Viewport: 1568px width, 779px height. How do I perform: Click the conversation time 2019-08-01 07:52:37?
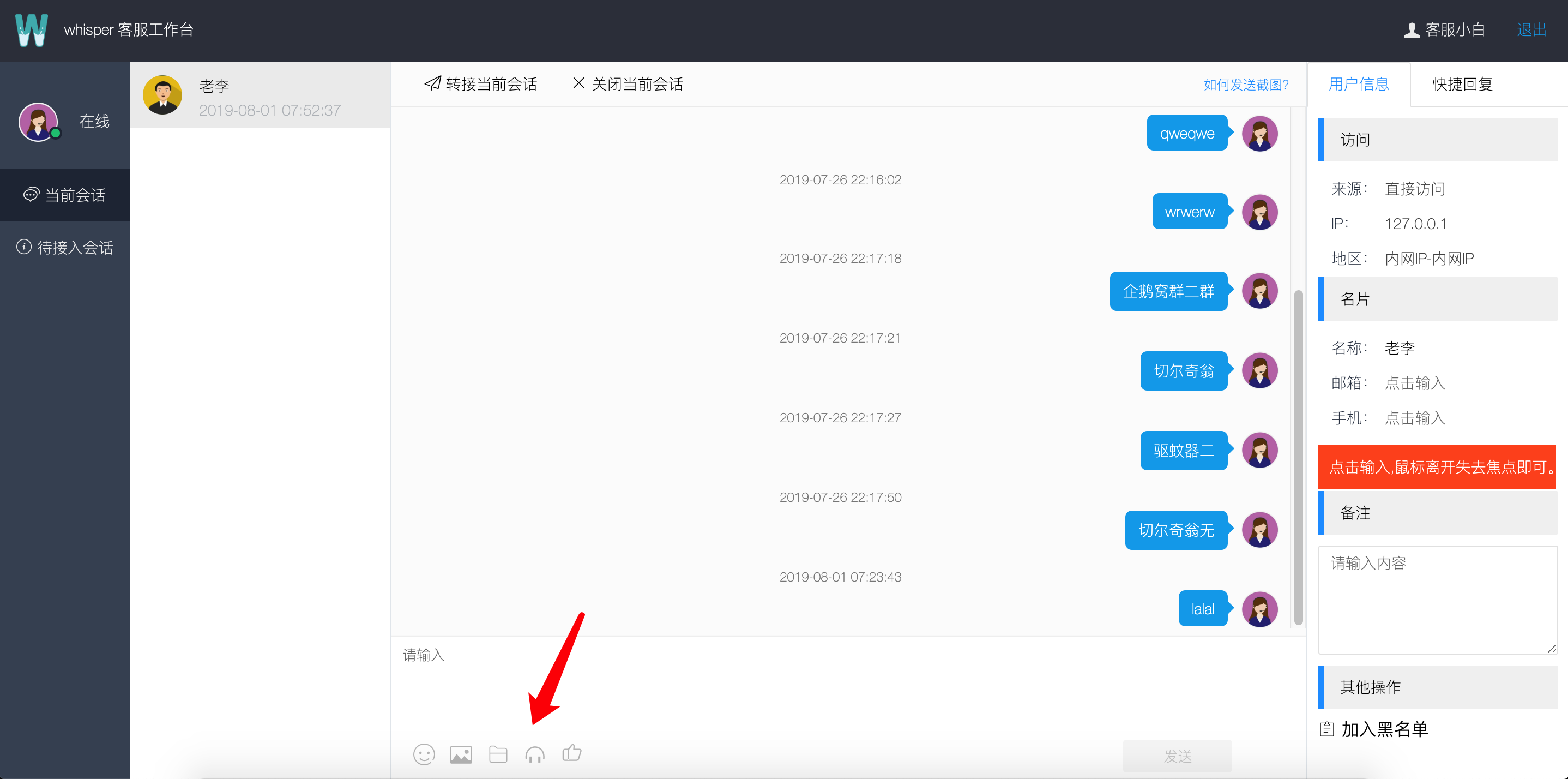[x=270, y=110]
